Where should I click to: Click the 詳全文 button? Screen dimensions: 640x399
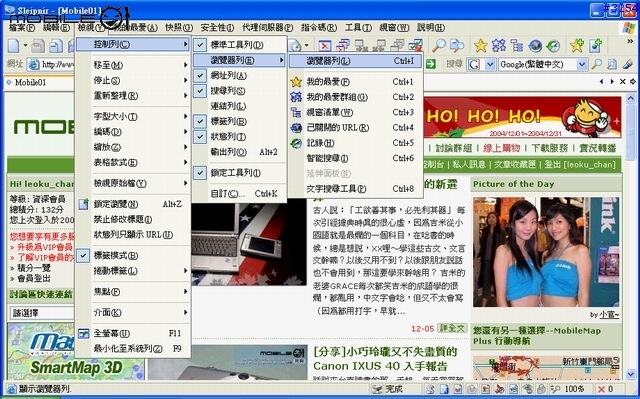(452, 328)
